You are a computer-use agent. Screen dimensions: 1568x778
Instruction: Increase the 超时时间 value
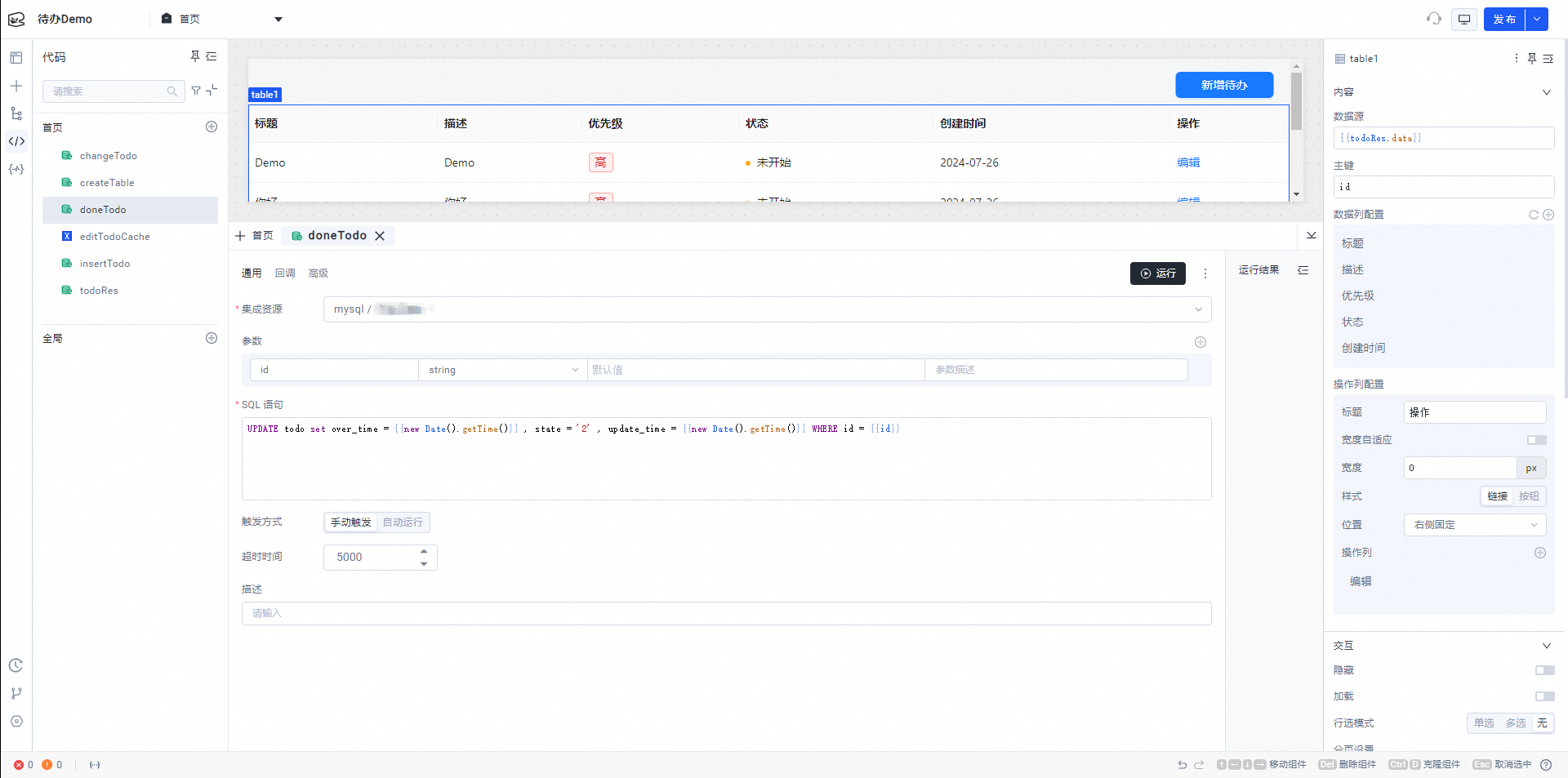pos(424,551)
